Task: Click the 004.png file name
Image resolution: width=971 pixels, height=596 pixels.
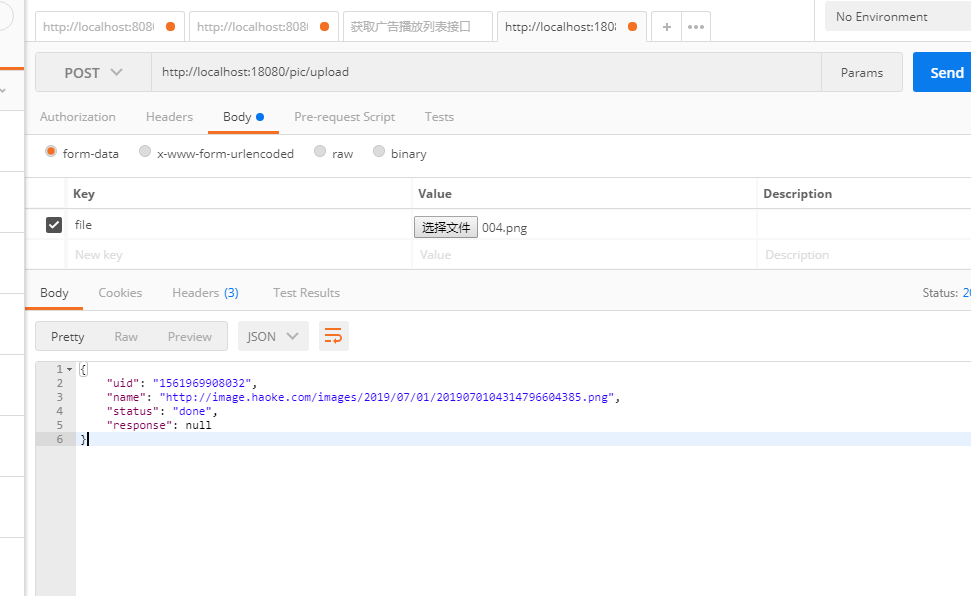Action: click(x=505, y=228)
